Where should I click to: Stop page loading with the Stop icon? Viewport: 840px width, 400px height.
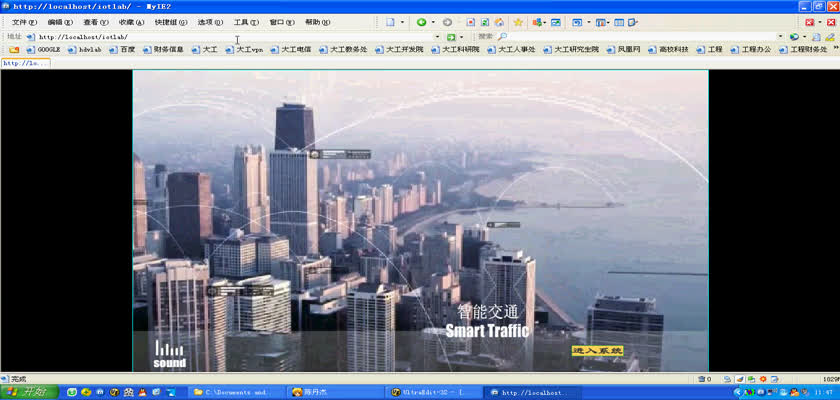(x=471, y=22)
